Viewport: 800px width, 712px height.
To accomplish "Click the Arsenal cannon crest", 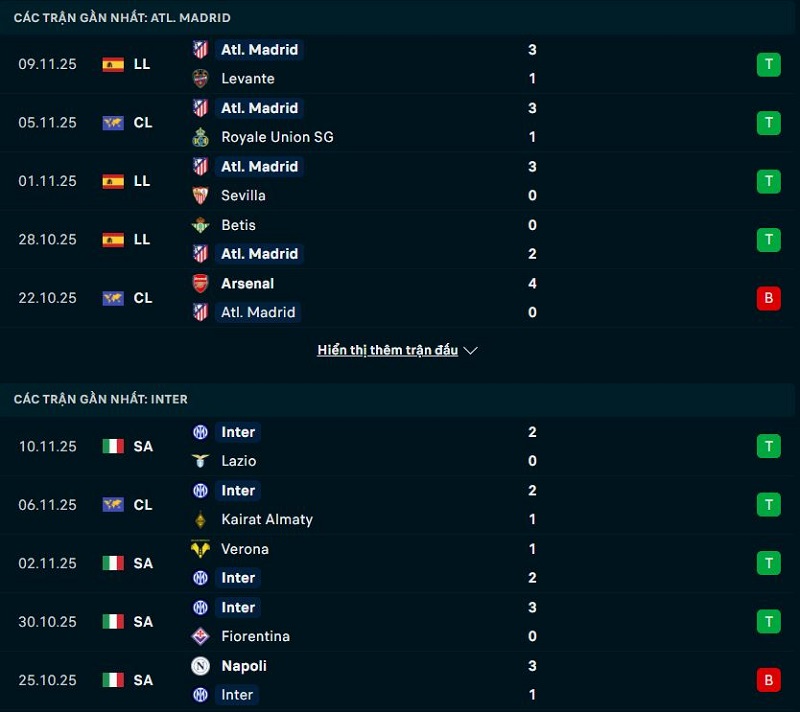I will (201, 283).
